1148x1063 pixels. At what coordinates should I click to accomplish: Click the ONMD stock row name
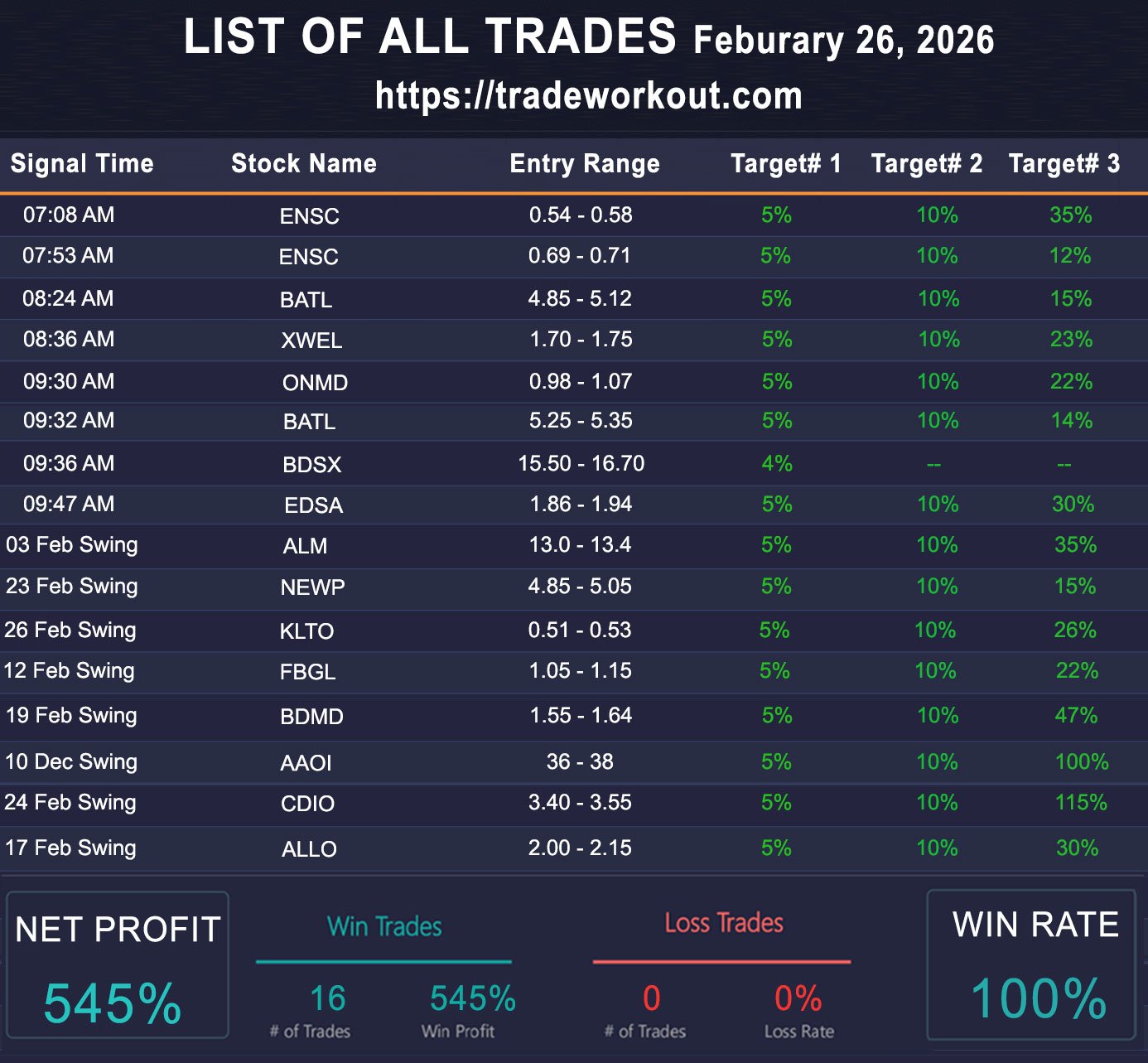pos(315,383)
